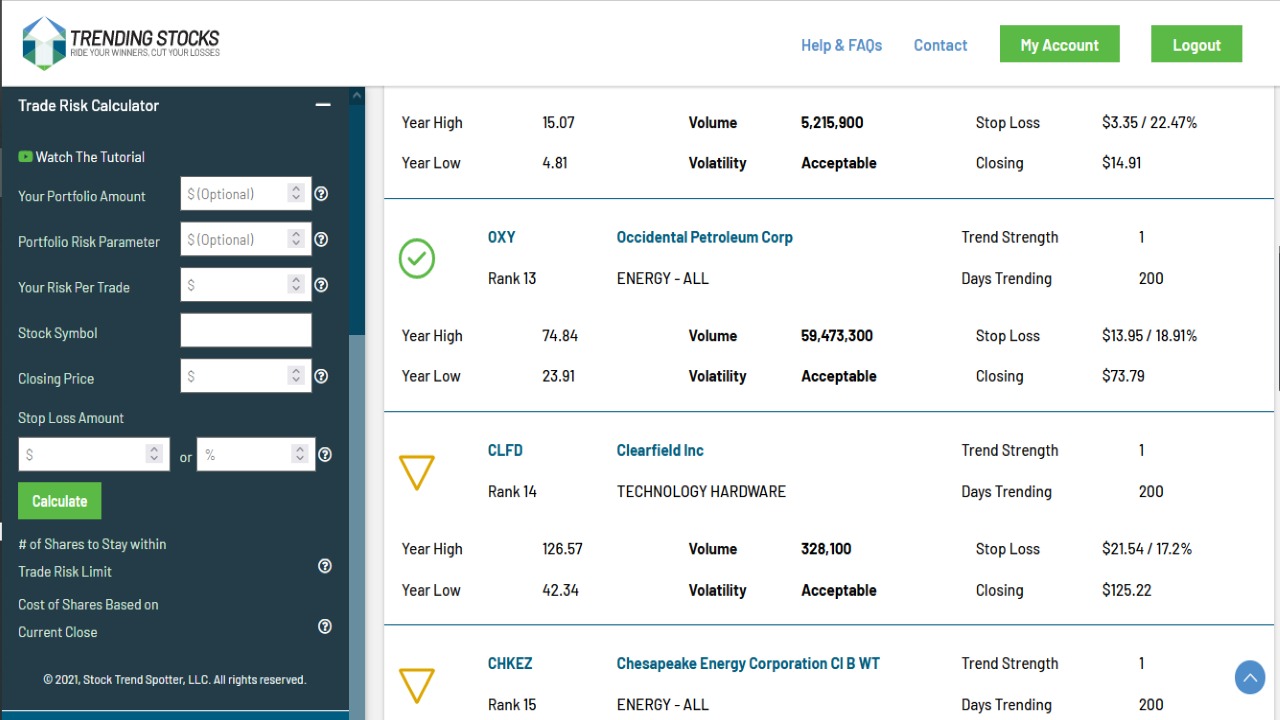This screenshot has width=1280, height=720.
Task: Select CLFD year low 42.34
Action: click(560, 590)
